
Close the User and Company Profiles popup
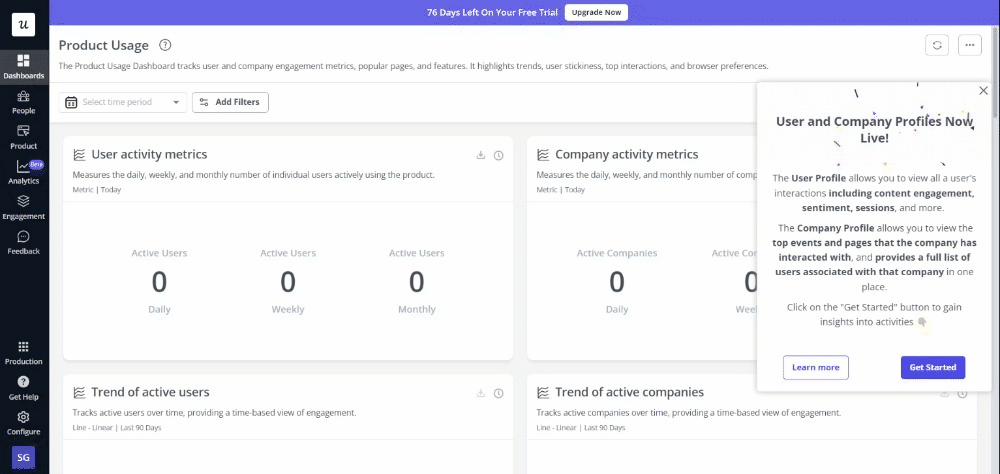coord(983,91)
